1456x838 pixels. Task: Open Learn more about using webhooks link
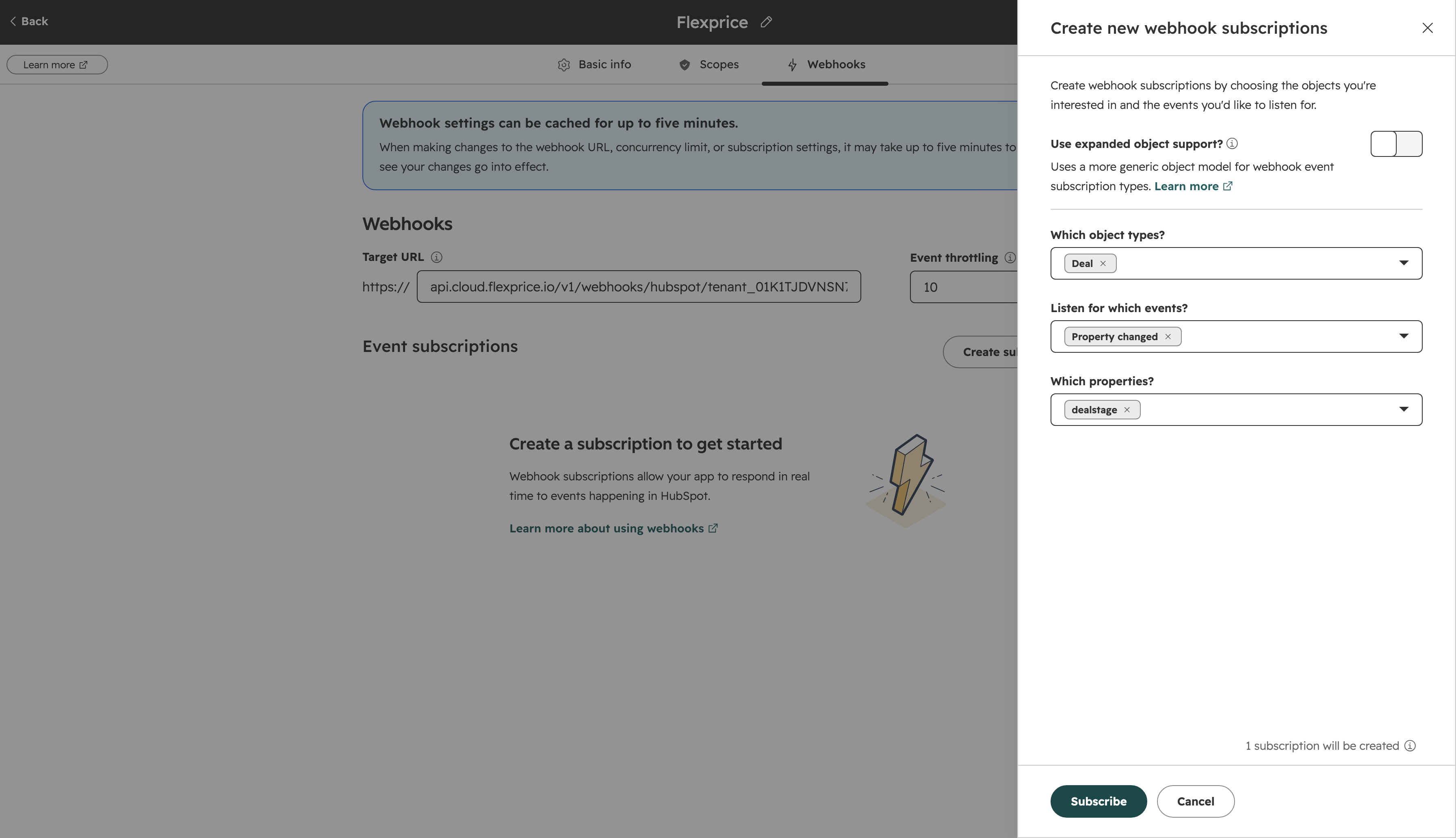coord(613,528)
